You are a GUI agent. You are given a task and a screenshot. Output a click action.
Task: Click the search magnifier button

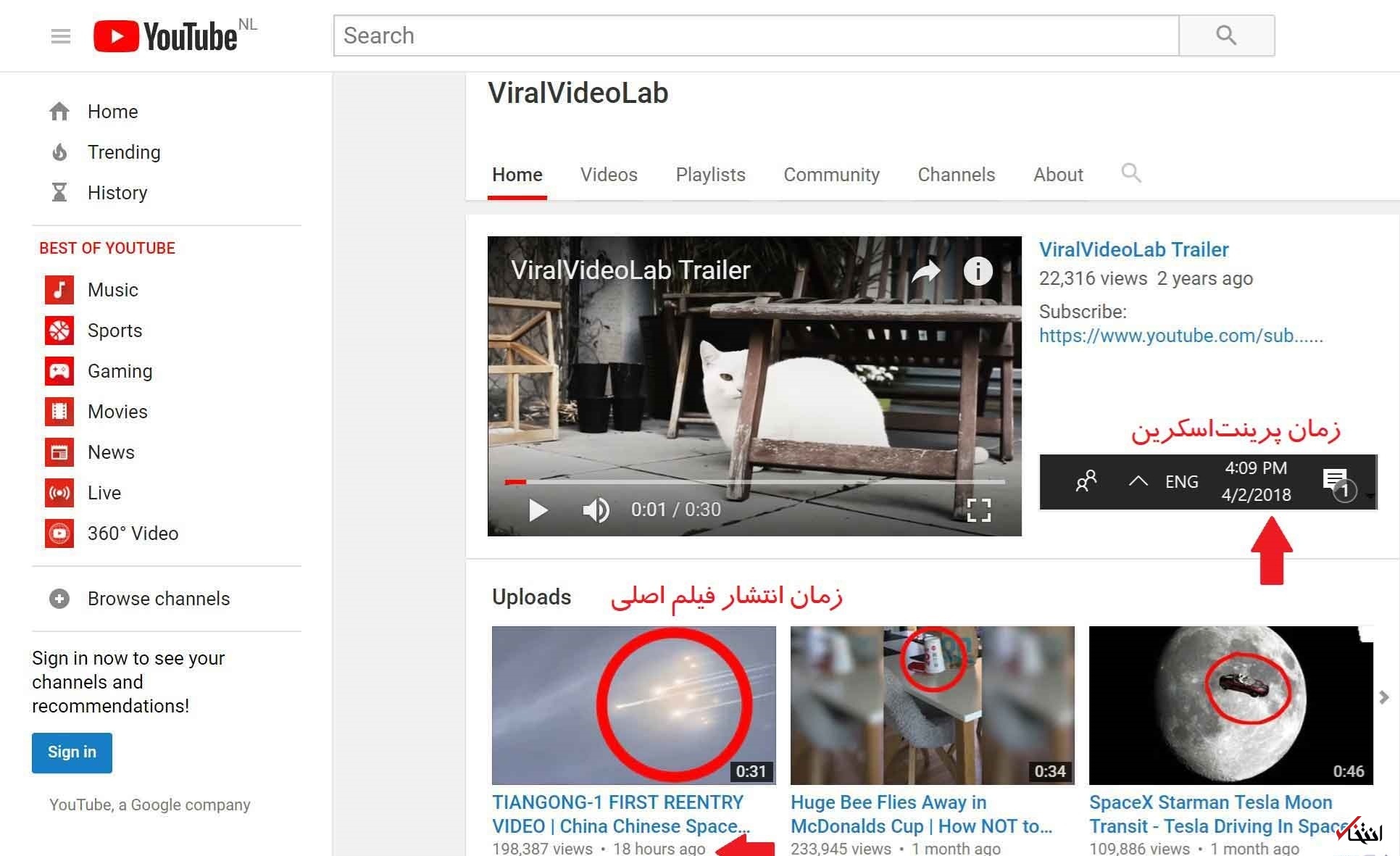click(x=1226, y=36)
